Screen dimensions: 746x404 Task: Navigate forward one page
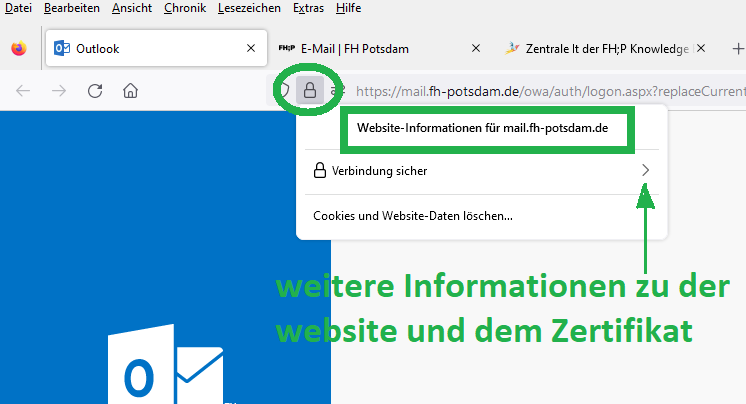pyautogui.click(x=59, y=91)
